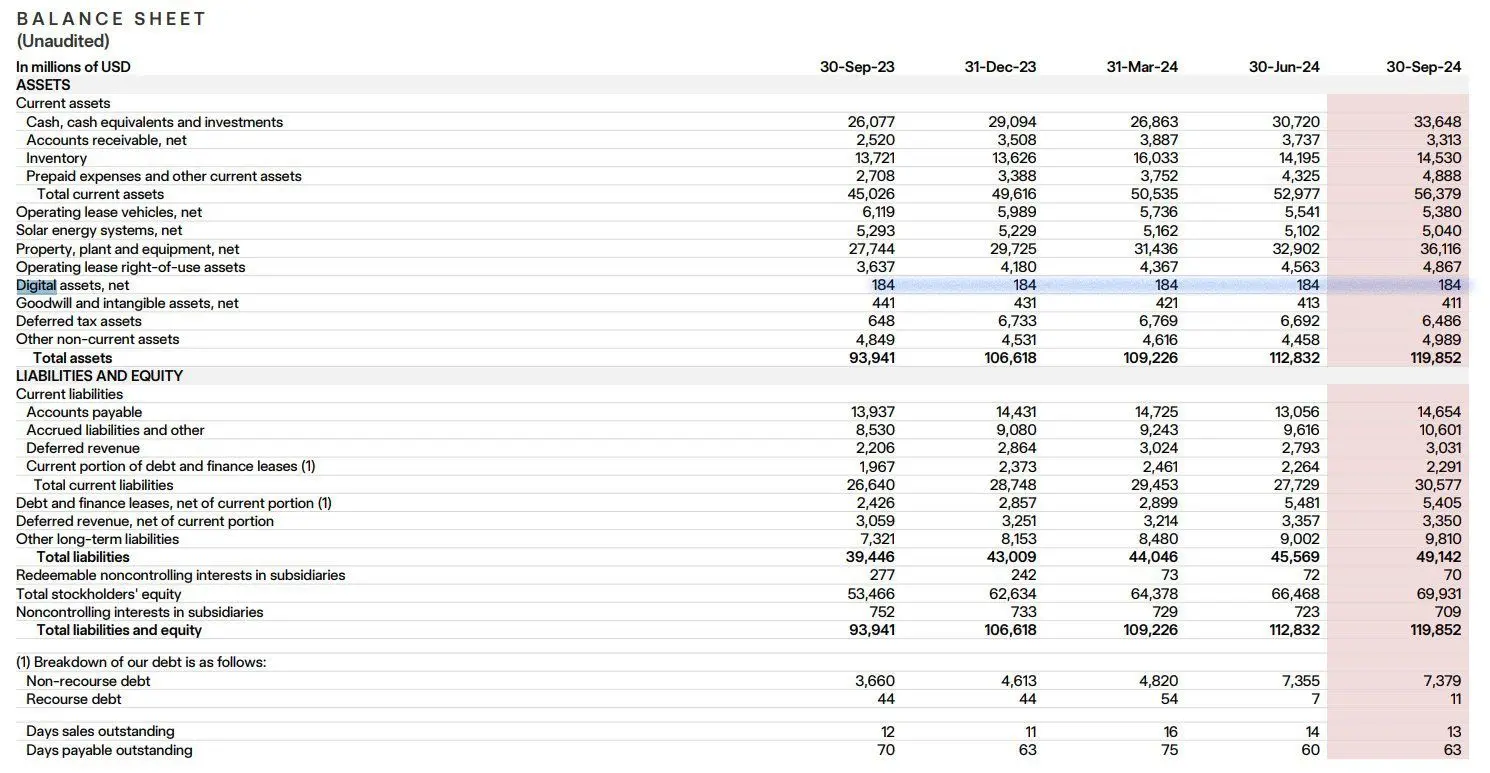
Task: Select the 'Total stockholders' equity' row label
Action: tap(99, 594)
